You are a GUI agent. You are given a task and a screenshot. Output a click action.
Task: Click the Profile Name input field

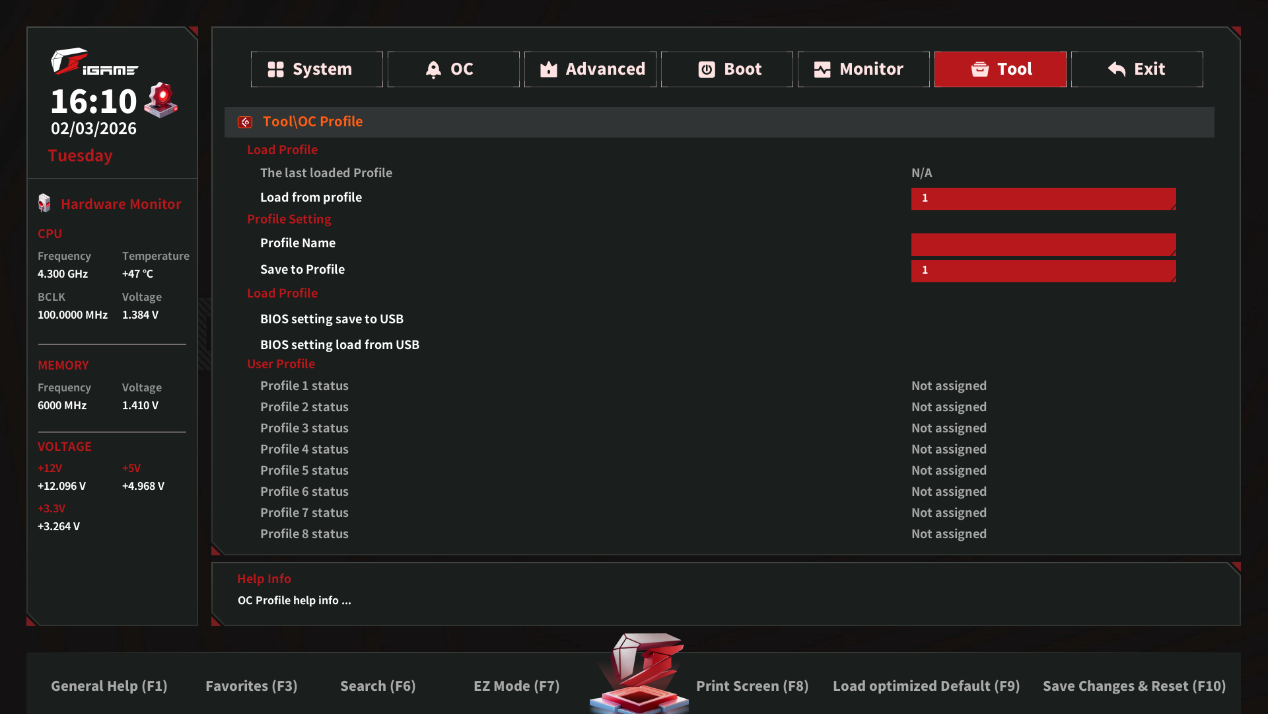coord(1042,244)
